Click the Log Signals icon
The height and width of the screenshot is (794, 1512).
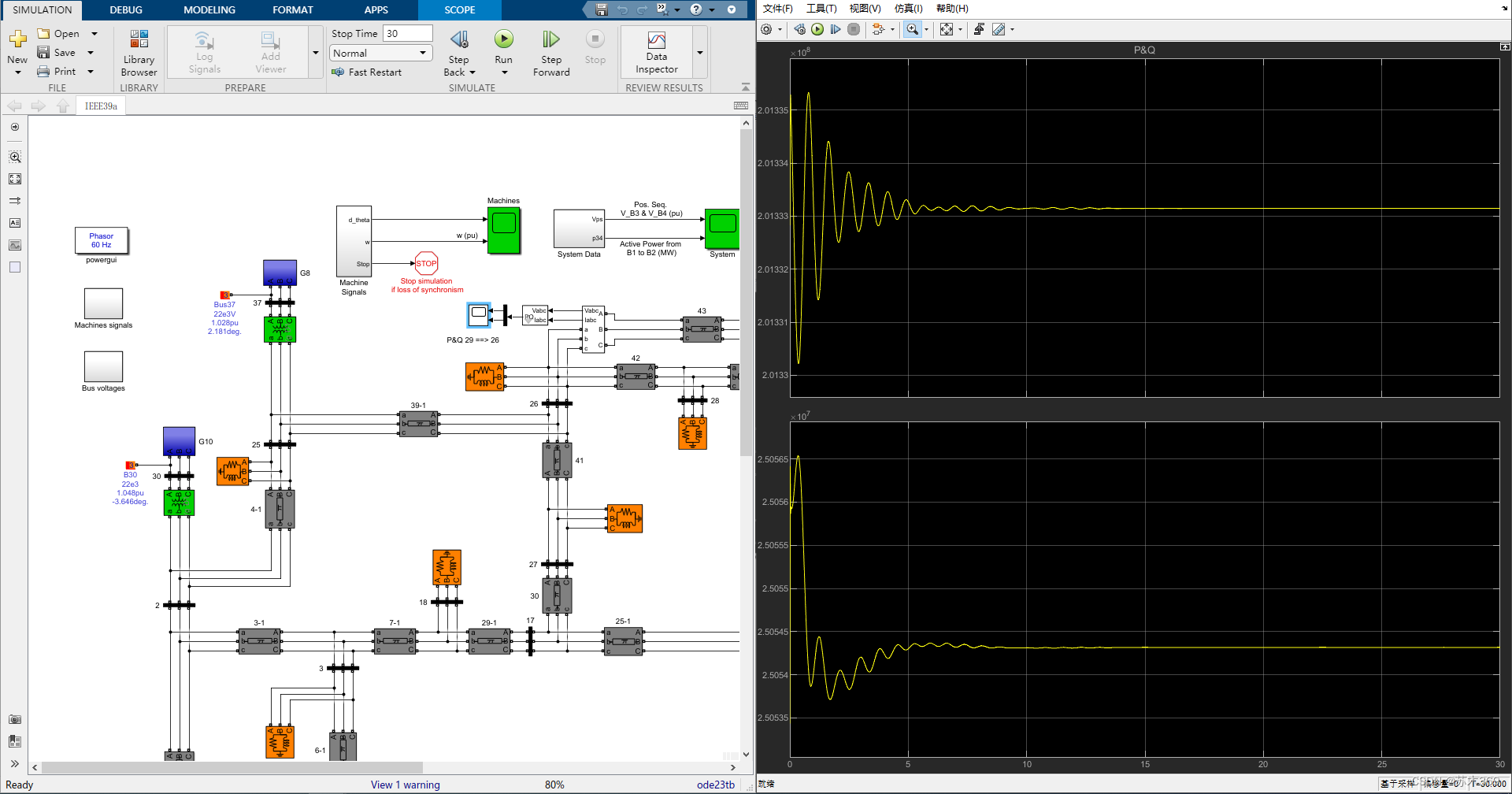pyautogui.click(x=204, y=53)
